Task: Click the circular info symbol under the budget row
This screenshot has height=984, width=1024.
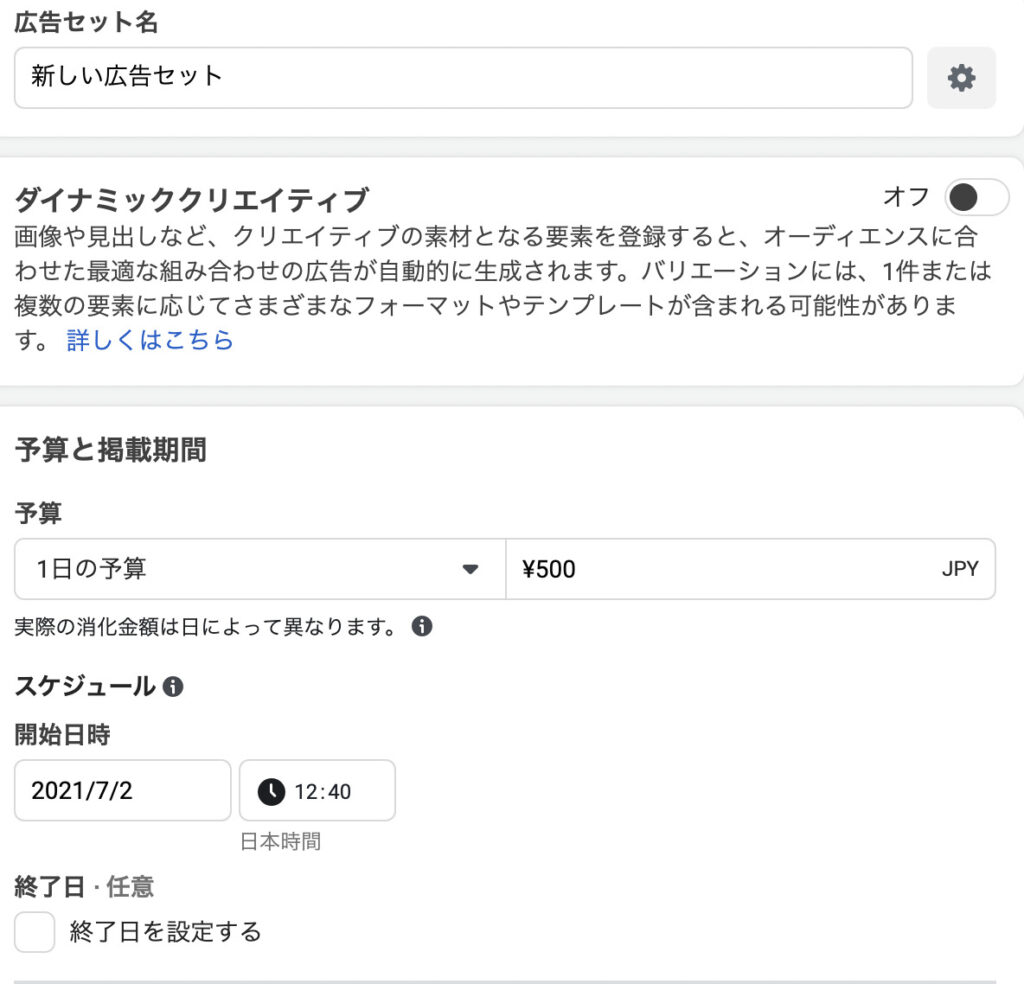Action: click(423, 626)
